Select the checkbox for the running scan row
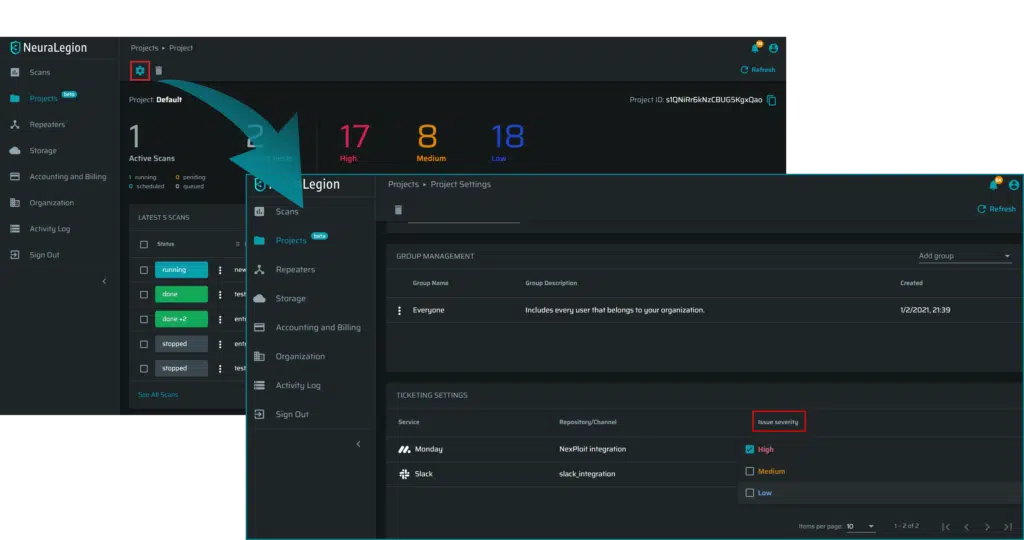 (x=144, y=270)
